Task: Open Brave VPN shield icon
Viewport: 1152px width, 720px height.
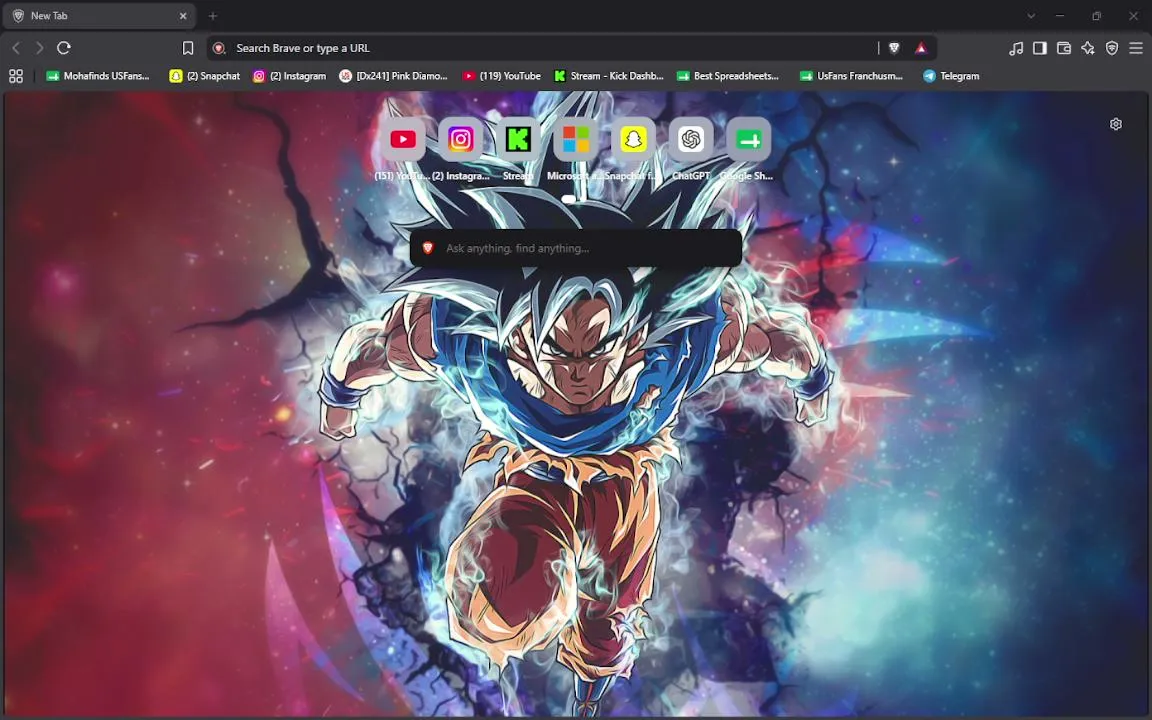Action: coord(1112,48)
